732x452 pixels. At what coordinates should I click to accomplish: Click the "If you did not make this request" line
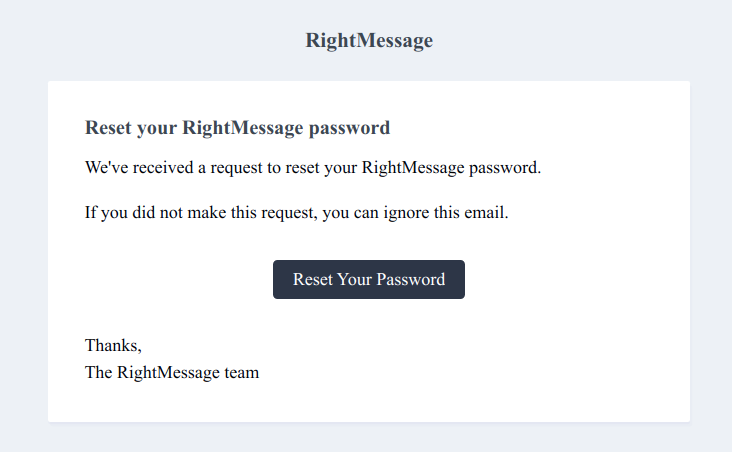click(x=297, y=213)
